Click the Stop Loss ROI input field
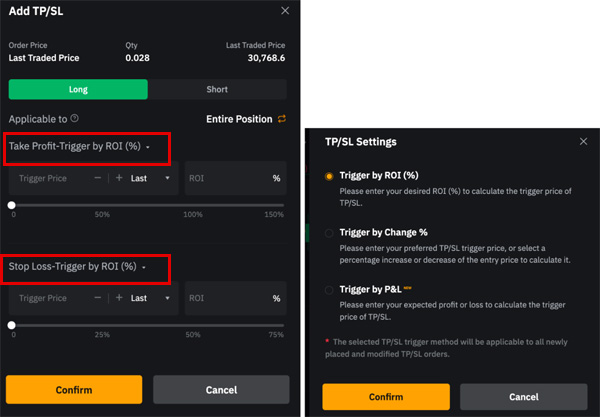 tap(236, 298)
